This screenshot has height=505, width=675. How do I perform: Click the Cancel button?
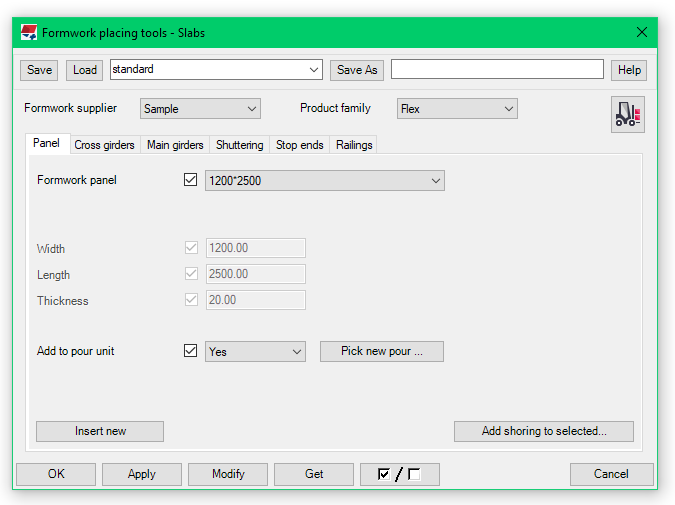tap(612, 474)
